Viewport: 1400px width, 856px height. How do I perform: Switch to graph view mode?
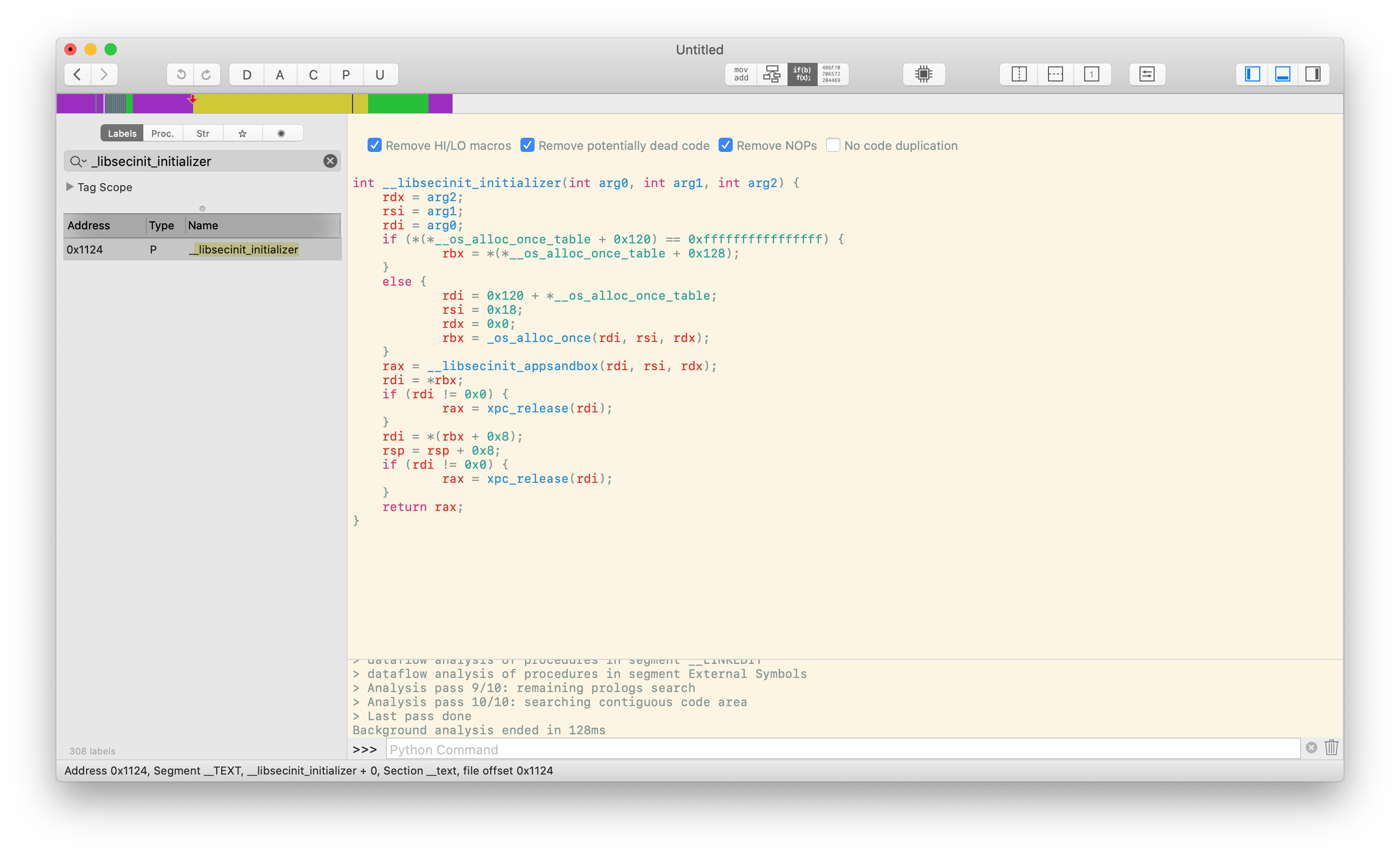tap(771, 74)
